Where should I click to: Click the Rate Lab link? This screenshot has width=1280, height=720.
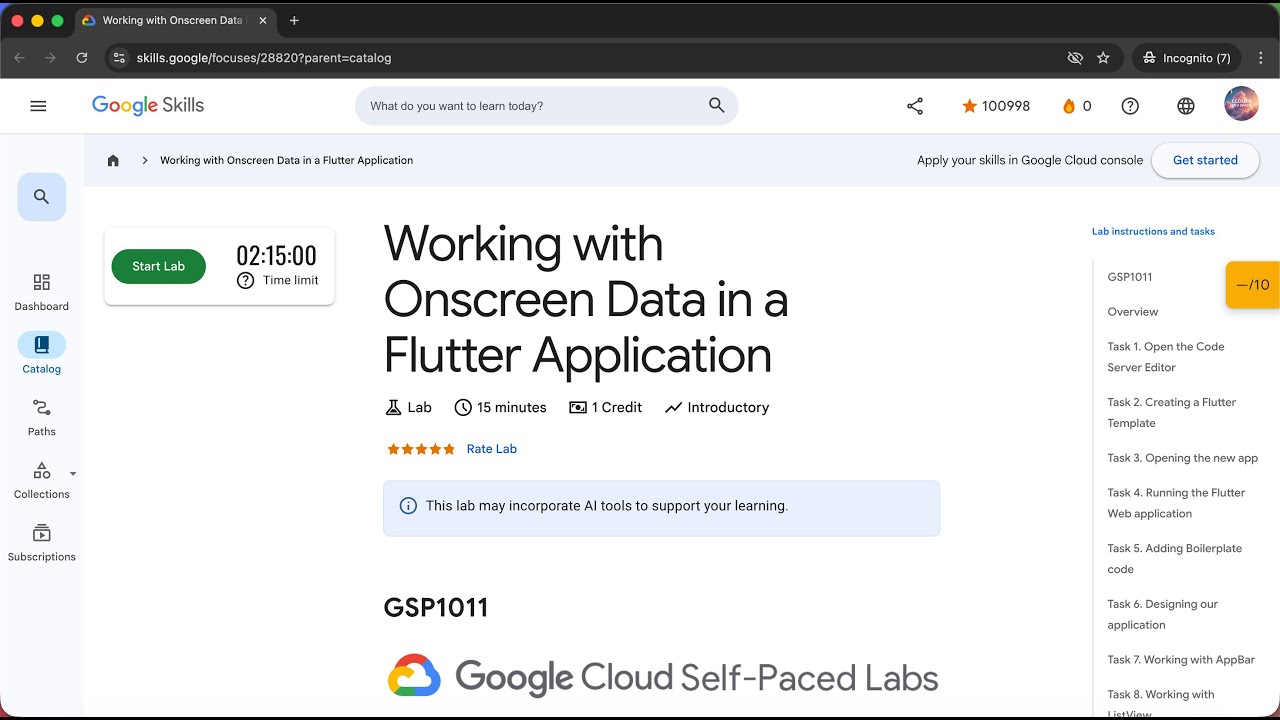tap(492, 449)
